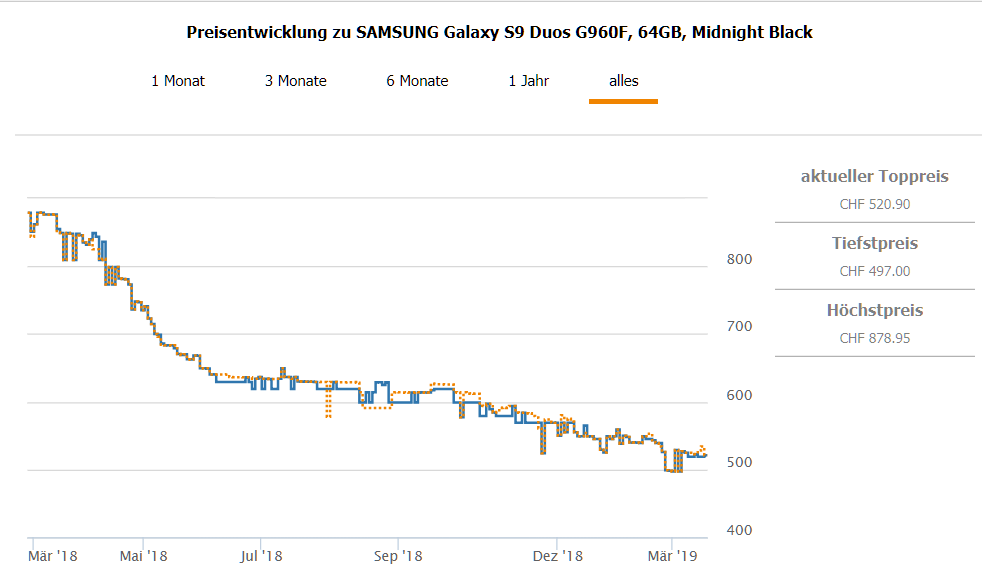Viewport: 982px width, 581px height.
Task: Select the alles tab
Action: [623, 81]
